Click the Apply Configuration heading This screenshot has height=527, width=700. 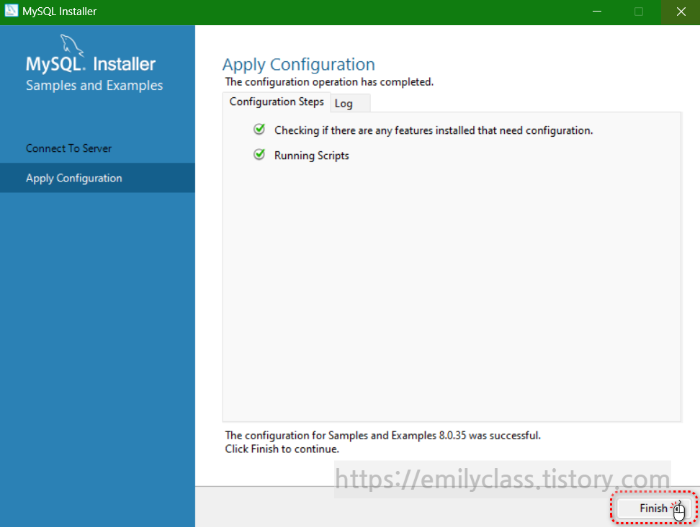click(299, 65)
